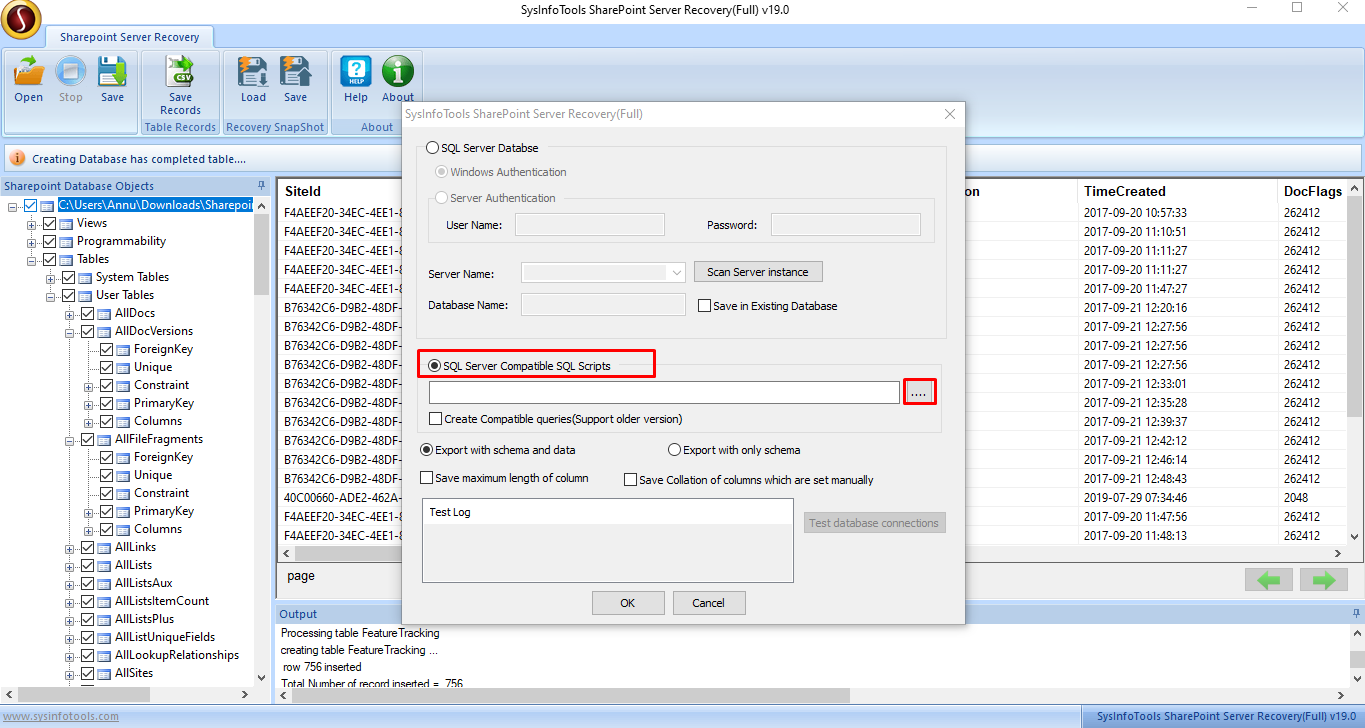Expand the Programmability tree node
Viewport: 1365px width, 728px height.
pos(33,241)
